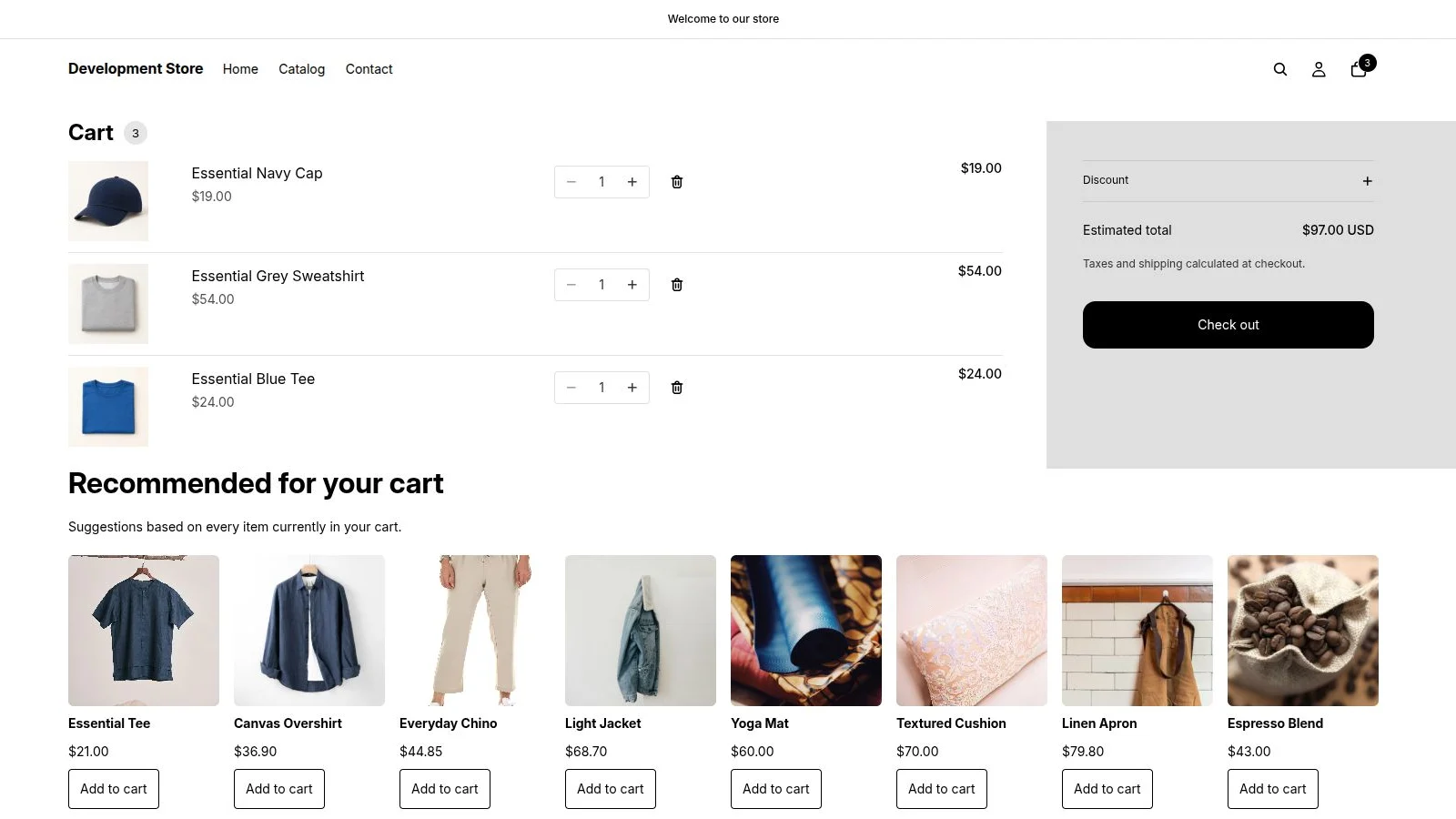1456x819 pixels.
Task: Open Essential Blue Tee product thumbnail
Action: (x=108, y=407)
